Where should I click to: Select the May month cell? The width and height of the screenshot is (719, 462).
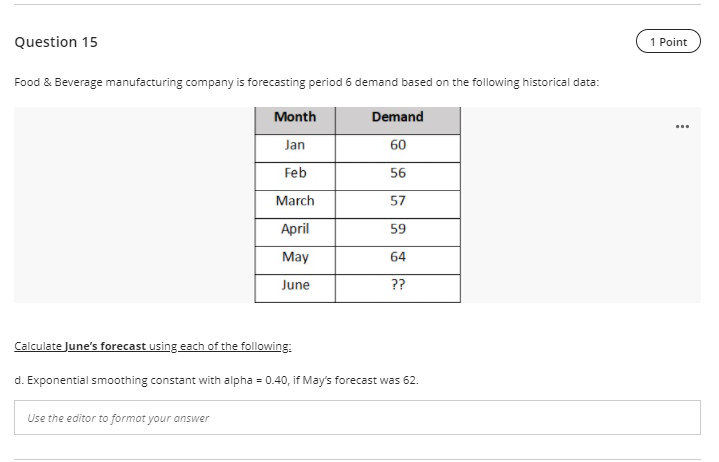click(295, 260)
